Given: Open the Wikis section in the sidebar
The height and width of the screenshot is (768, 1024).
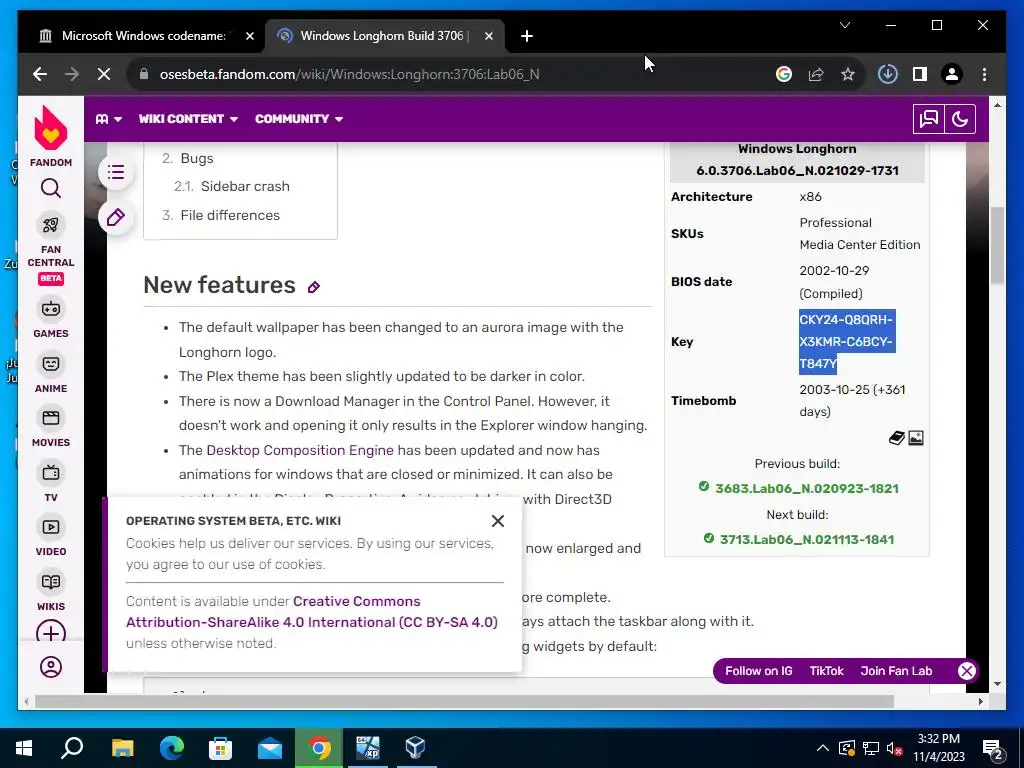Looking at the screenshot, I should click(51, 592).
